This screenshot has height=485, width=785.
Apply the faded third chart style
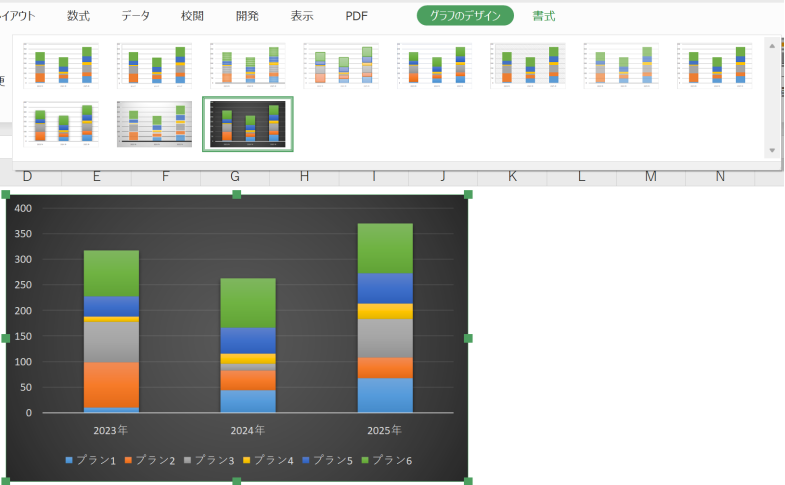coord(248,66)
